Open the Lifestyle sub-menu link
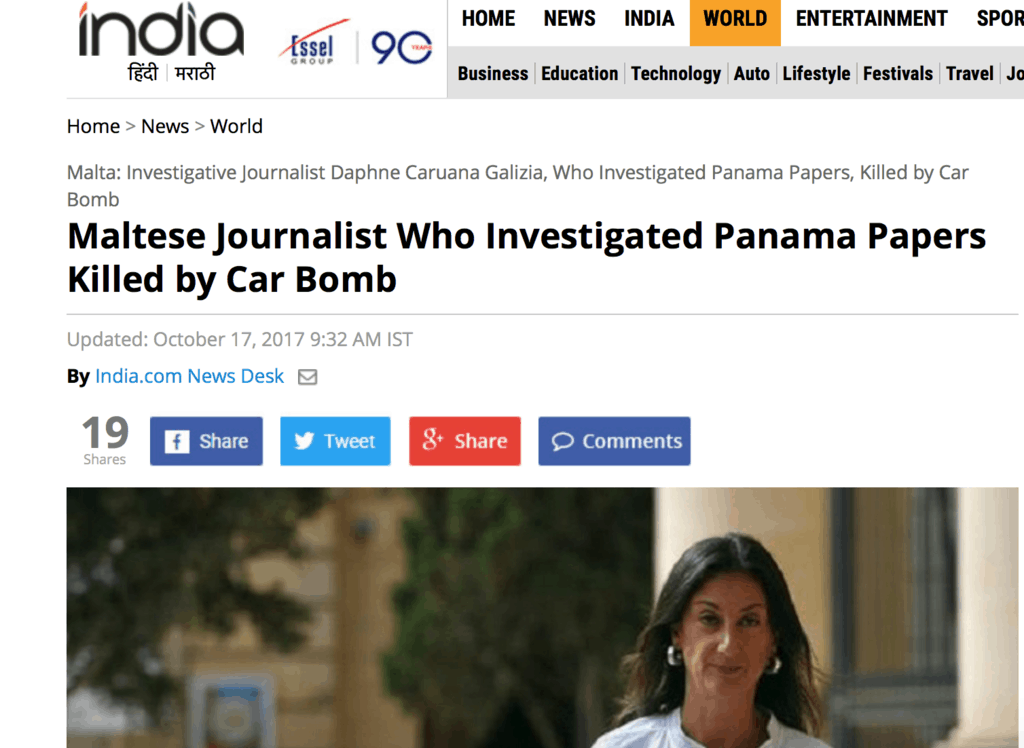Screen dimensions: 1024x748 point(816,74)
